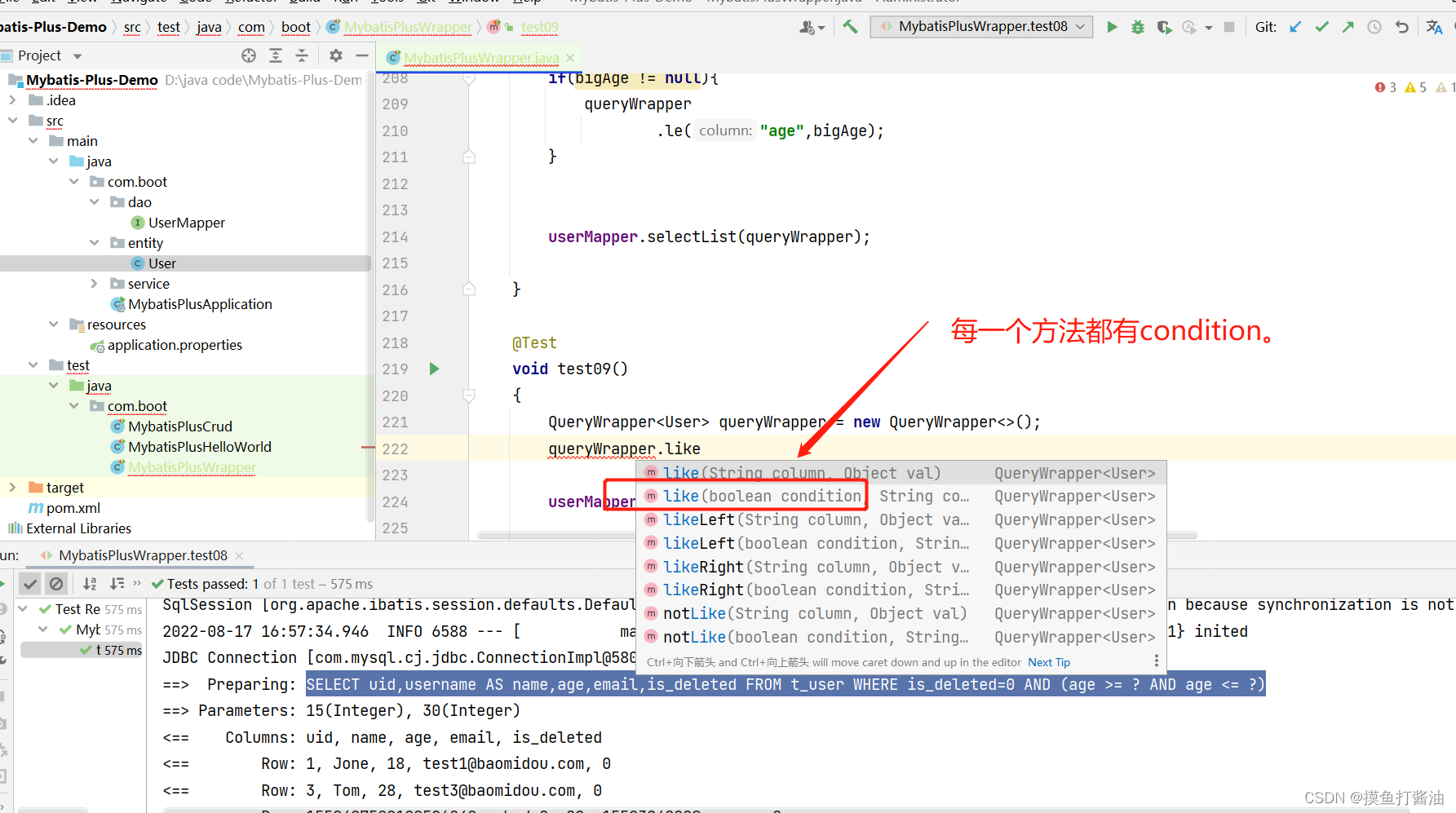The image size is (1456, 813).
Task: Select like(boolean condition suggestion
Action: 901,497
